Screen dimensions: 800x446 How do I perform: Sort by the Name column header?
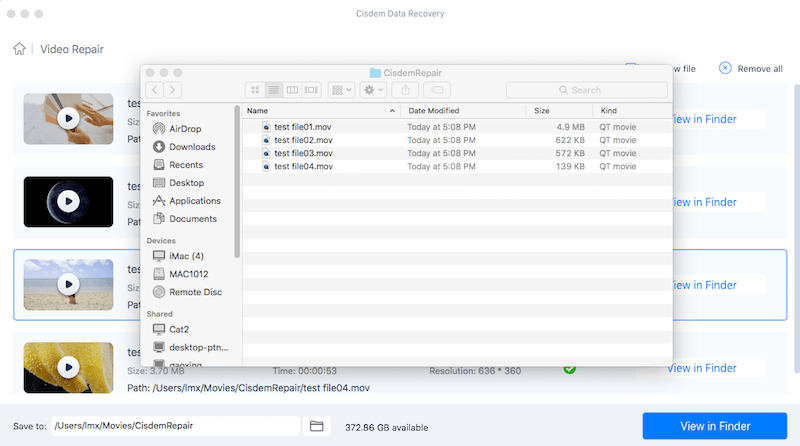click(321, 111)
